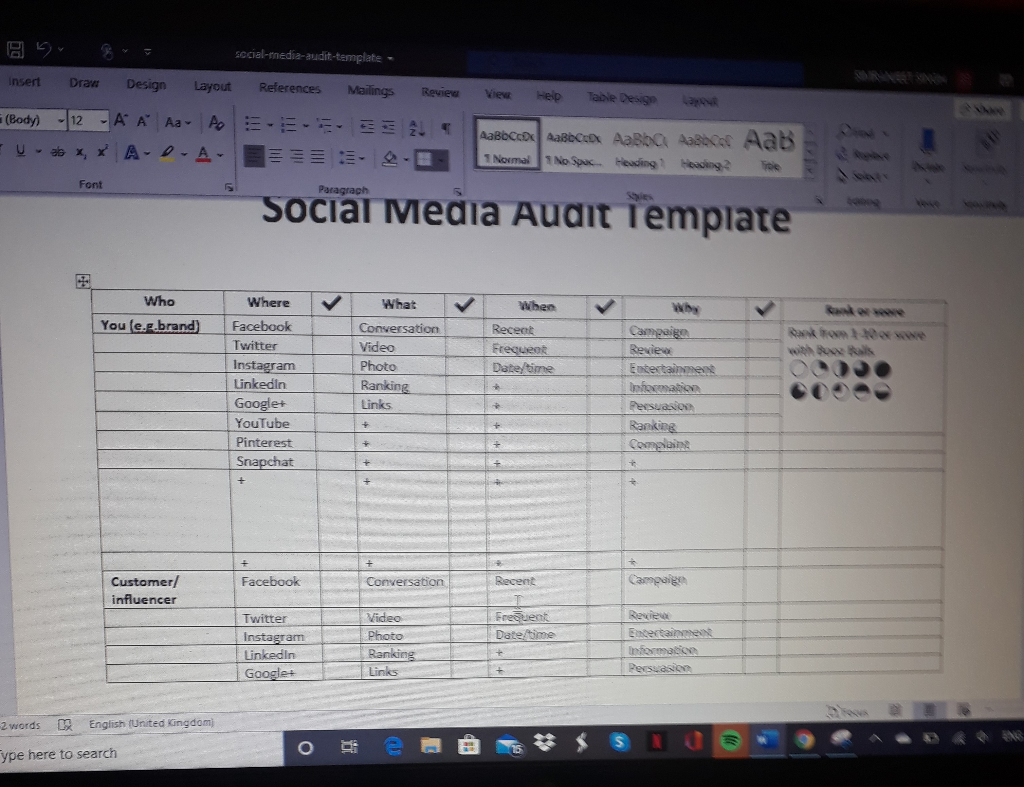Click the Bullets list icon
Image resolution: width=1024 pixels, height=787 pixels.
tap(252, 123)
